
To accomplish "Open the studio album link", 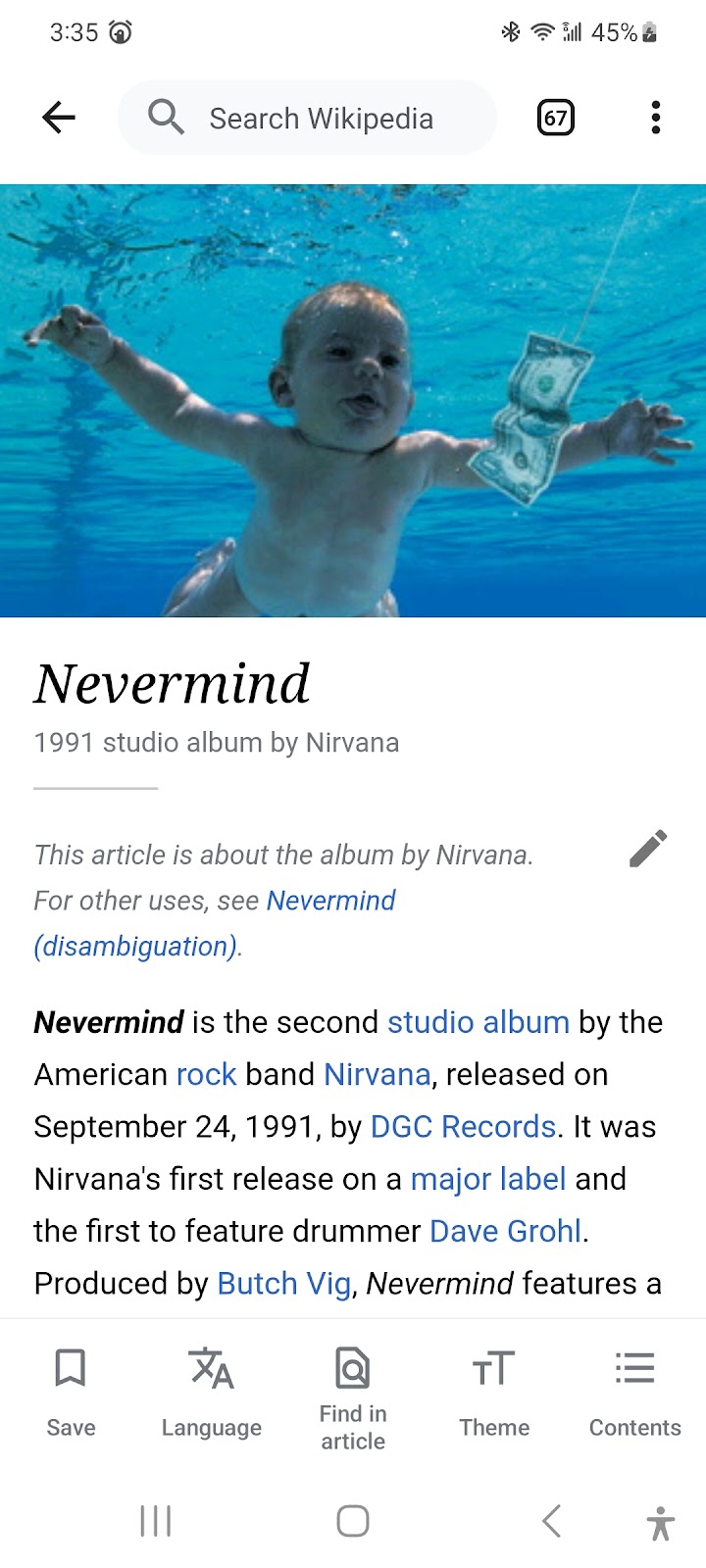I will tap(479, 1022).
